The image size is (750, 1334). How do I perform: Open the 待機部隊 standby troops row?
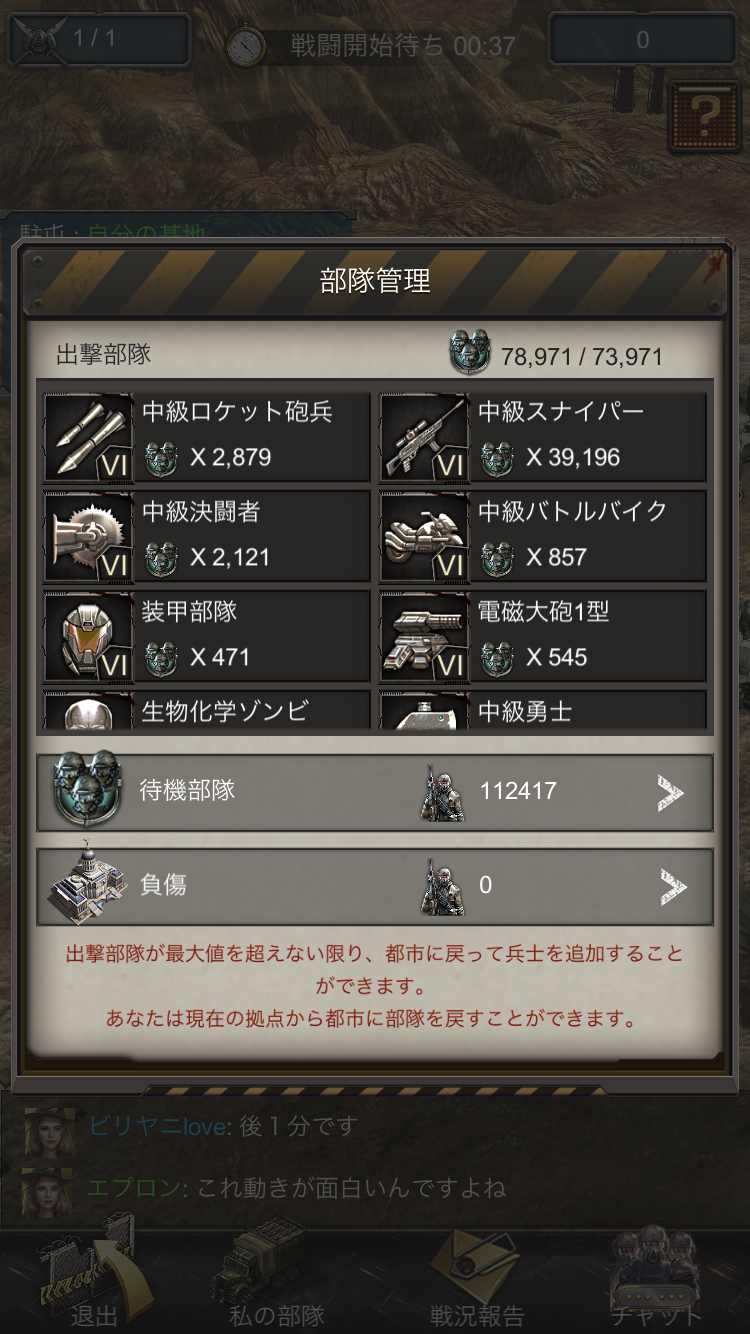(x=375, y=792)
